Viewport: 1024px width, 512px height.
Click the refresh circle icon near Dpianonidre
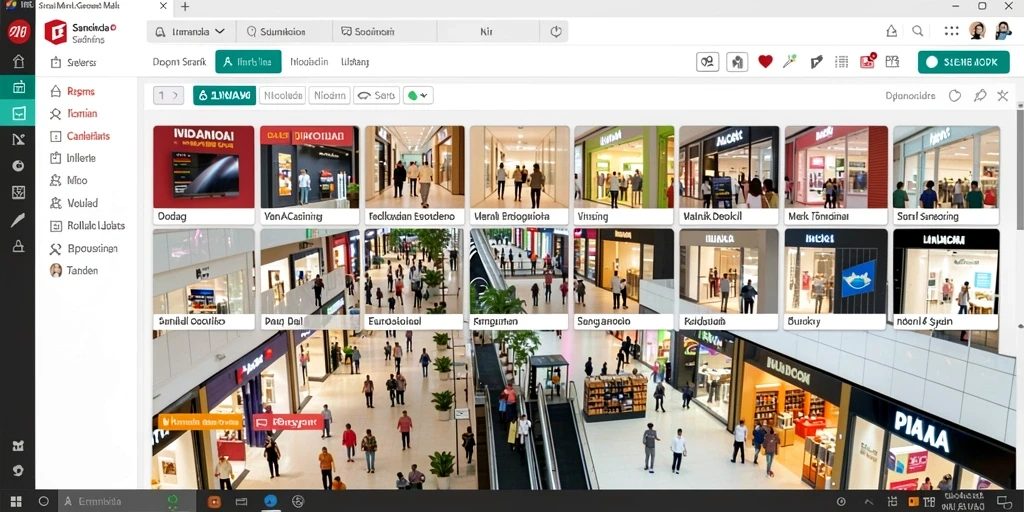point(955,96)
